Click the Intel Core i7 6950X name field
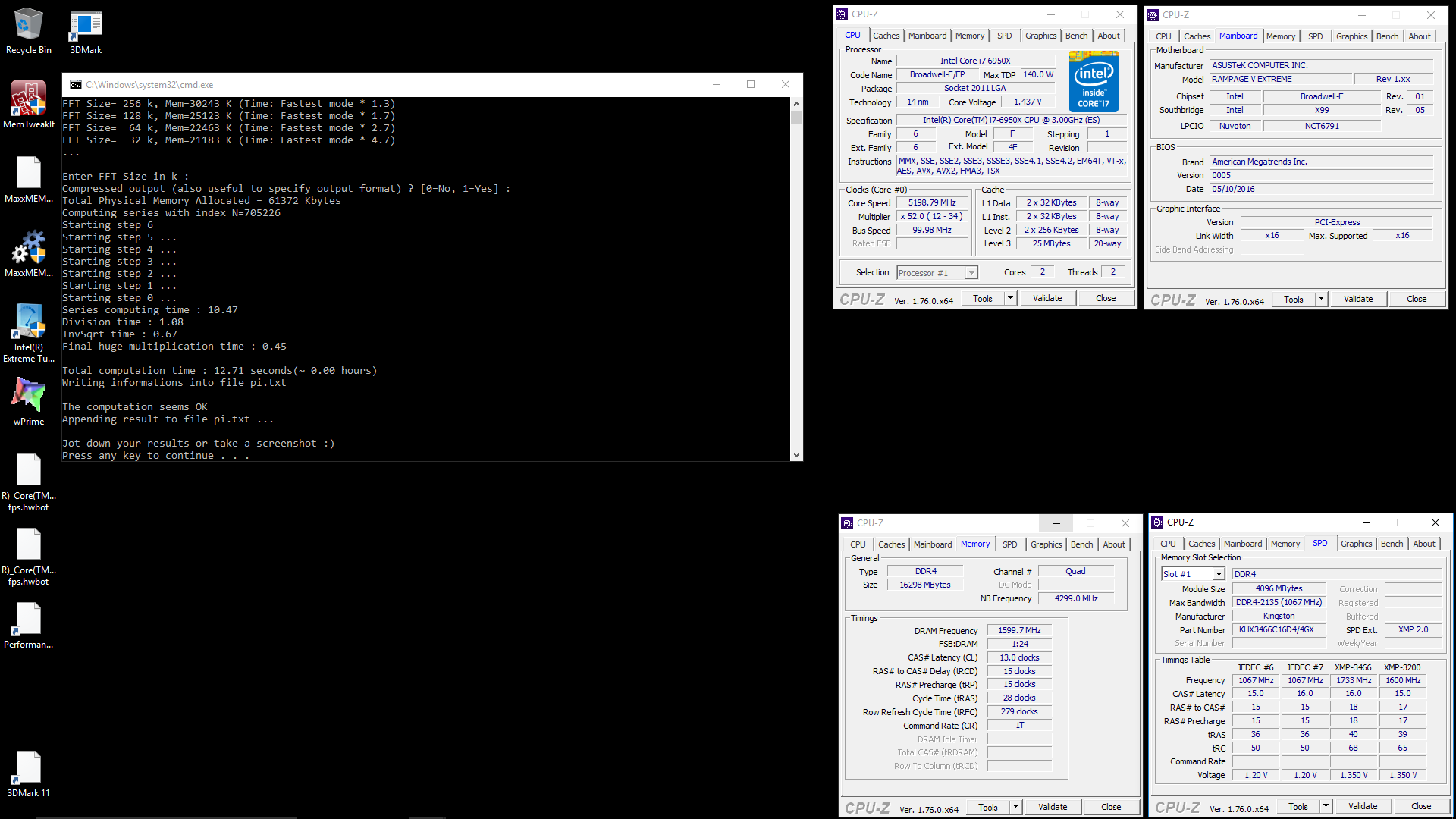 [x=975, y=61]
